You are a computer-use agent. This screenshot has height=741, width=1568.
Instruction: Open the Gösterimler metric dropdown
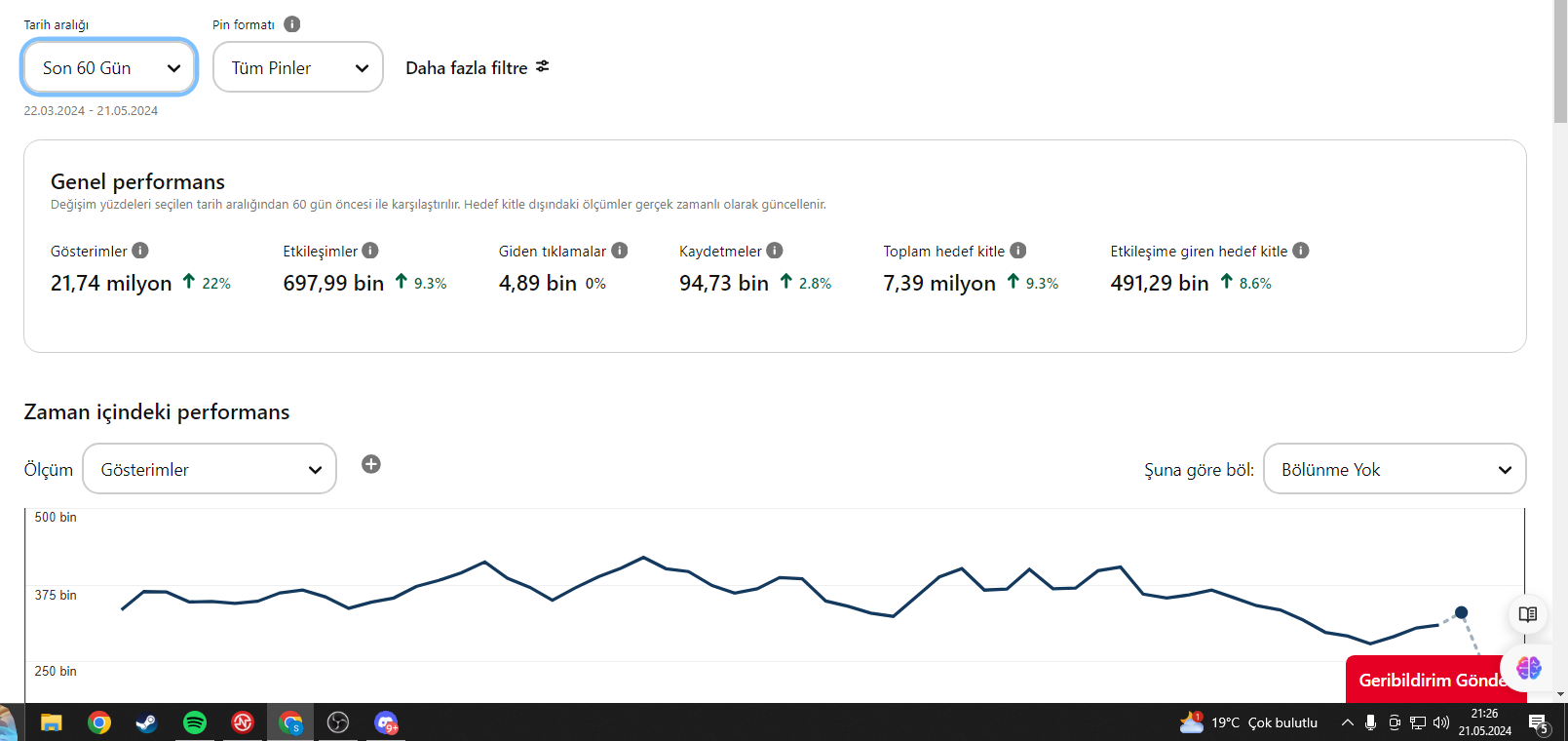point(210,469)
